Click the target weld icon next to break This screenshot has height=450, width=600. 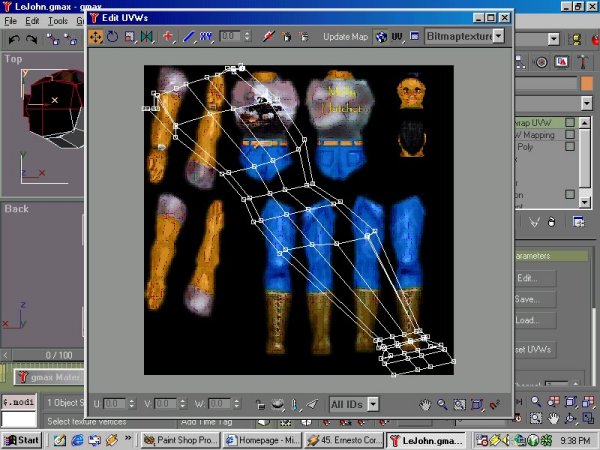[286, 37]
